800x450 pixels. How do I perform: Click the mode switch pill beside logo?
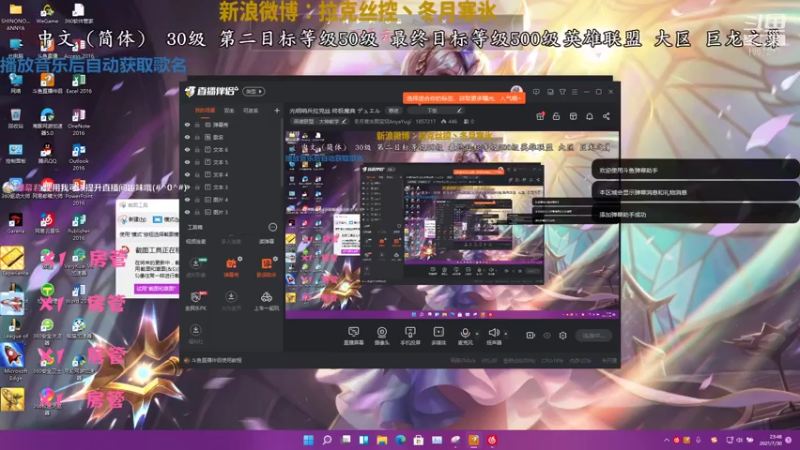pos(254,91)
